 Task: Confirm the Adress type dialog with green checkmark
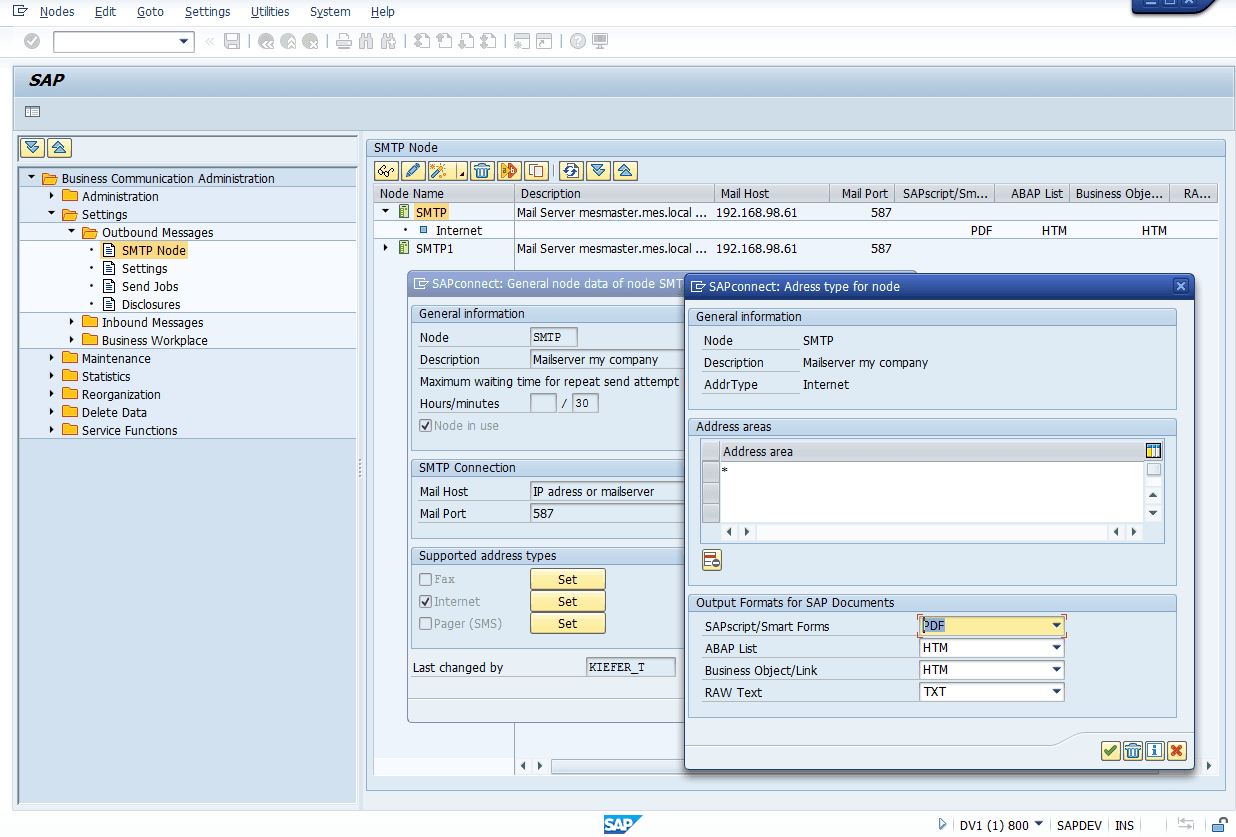[x=1110, y=750]
